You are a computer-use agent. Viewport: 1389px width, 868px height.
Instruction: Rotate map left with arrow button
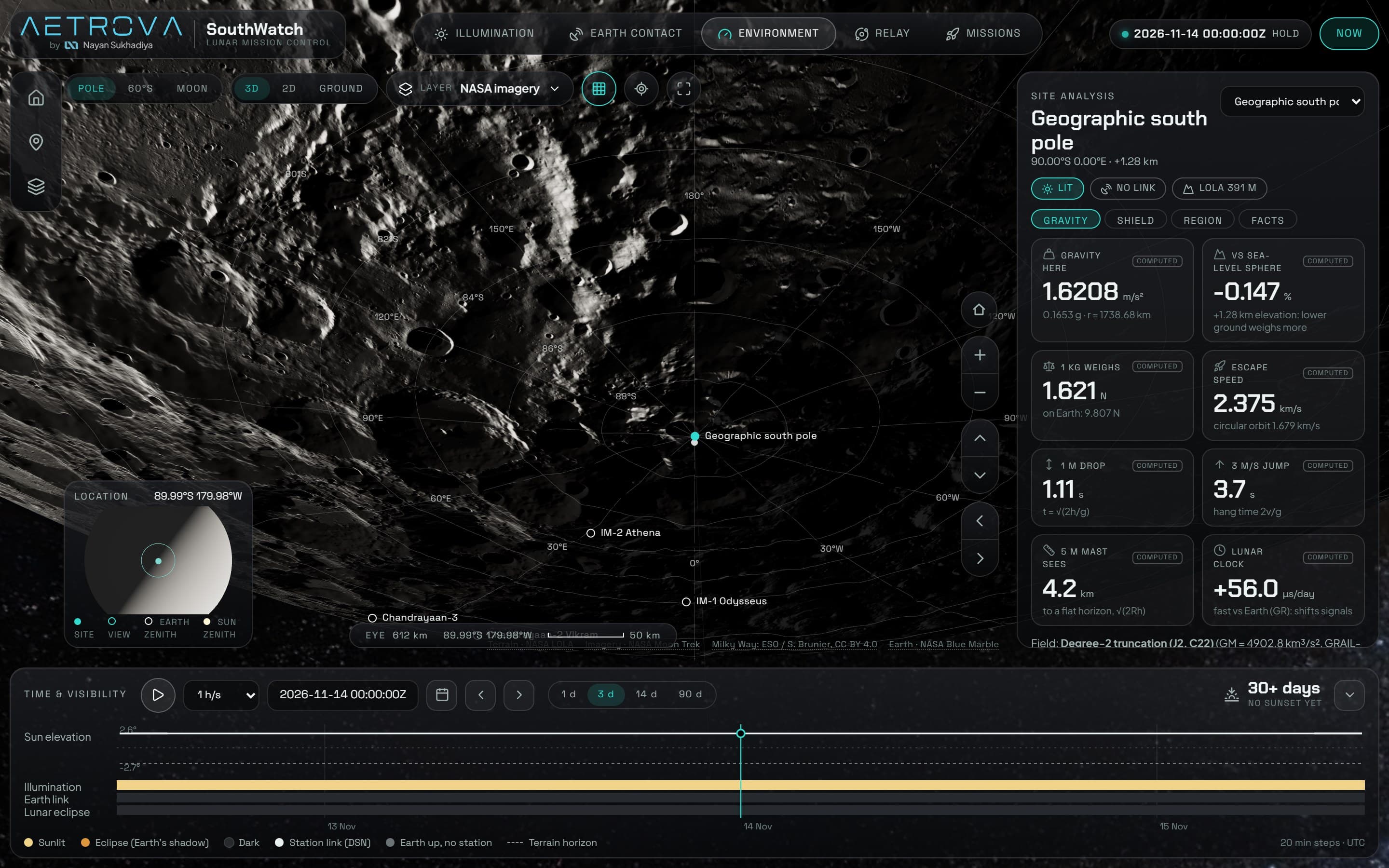click(980, 521)
